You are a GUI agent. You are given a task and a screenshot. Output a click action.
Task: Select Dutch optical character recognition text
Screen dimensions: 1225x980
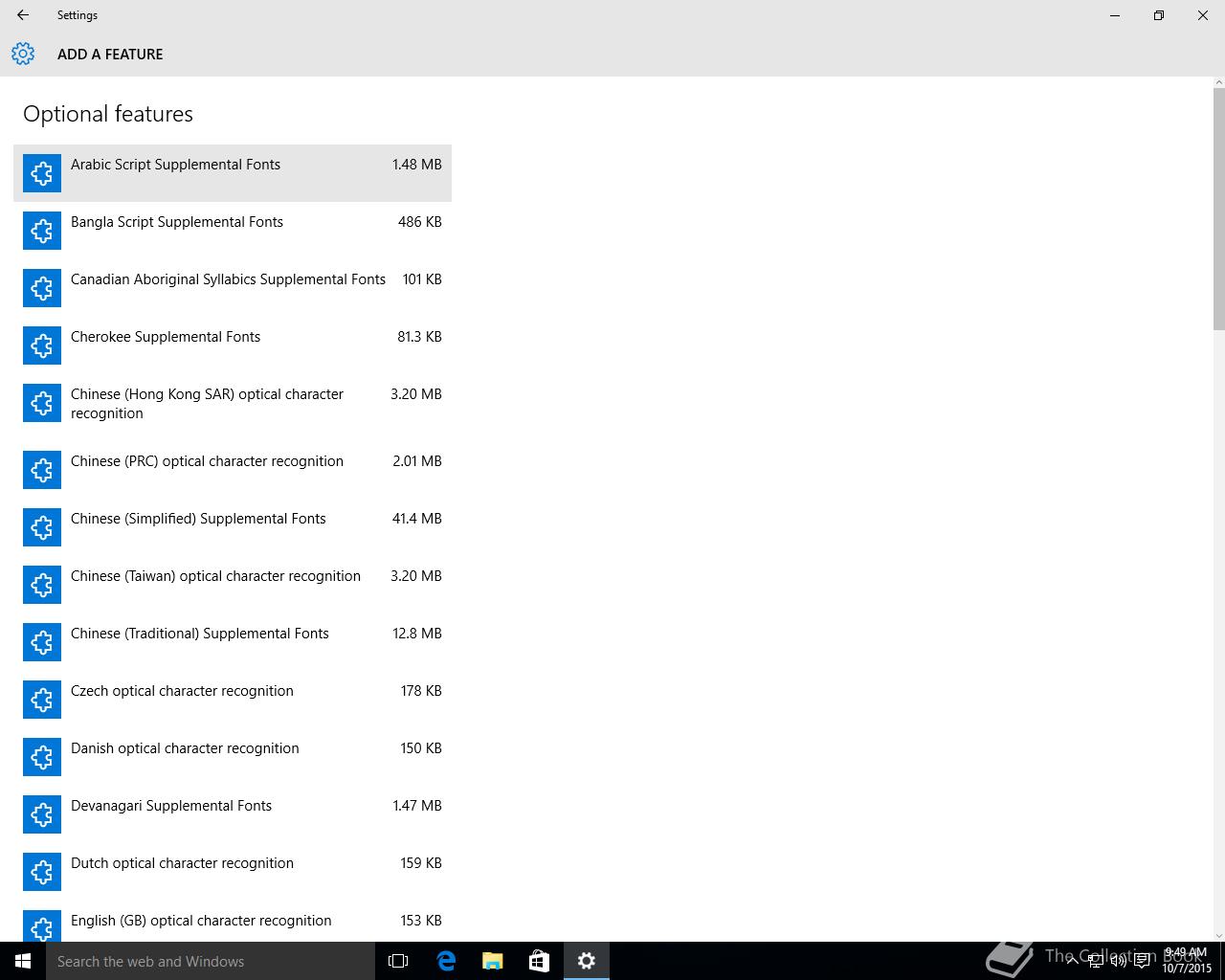[x=182, y=863]
